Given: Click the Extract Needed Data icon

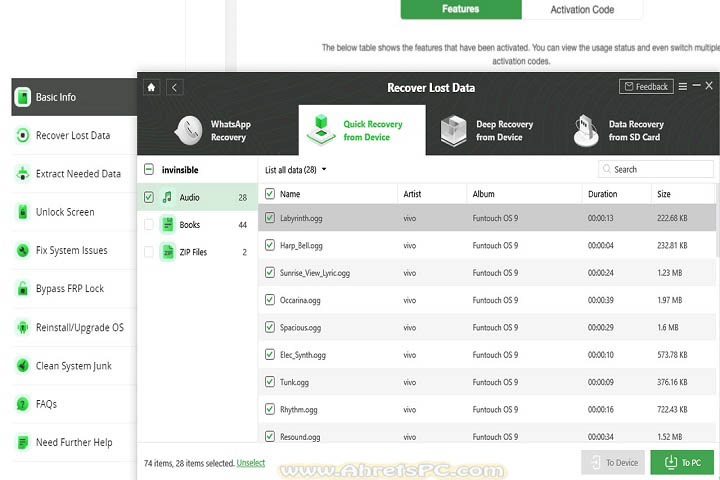Looking at the screenshot, I should pyautogui.click(x=22, y=174).
